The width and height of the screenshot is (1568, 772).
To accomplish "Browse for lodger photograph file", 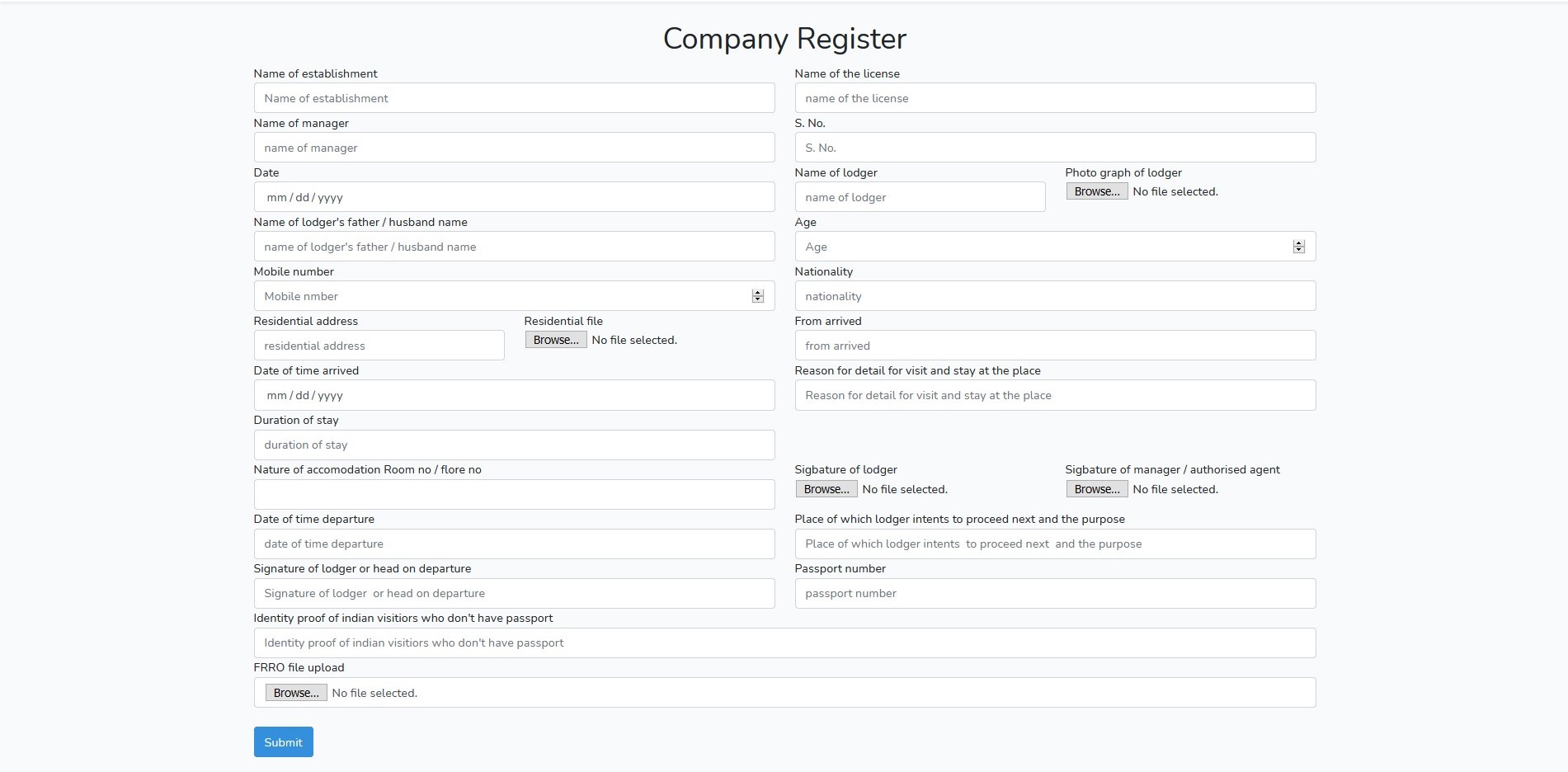I will tap(1096, 191).
